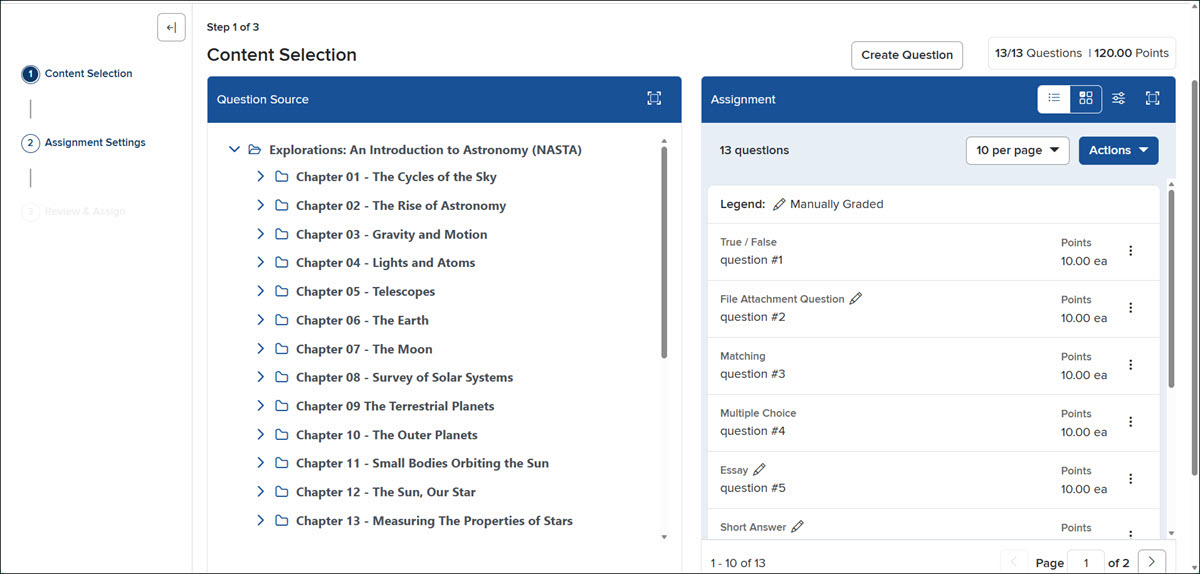The image size is (1200, 574).
Task: Go to next page of questions
Action: pyautogui.click(x=1152, y=562)
